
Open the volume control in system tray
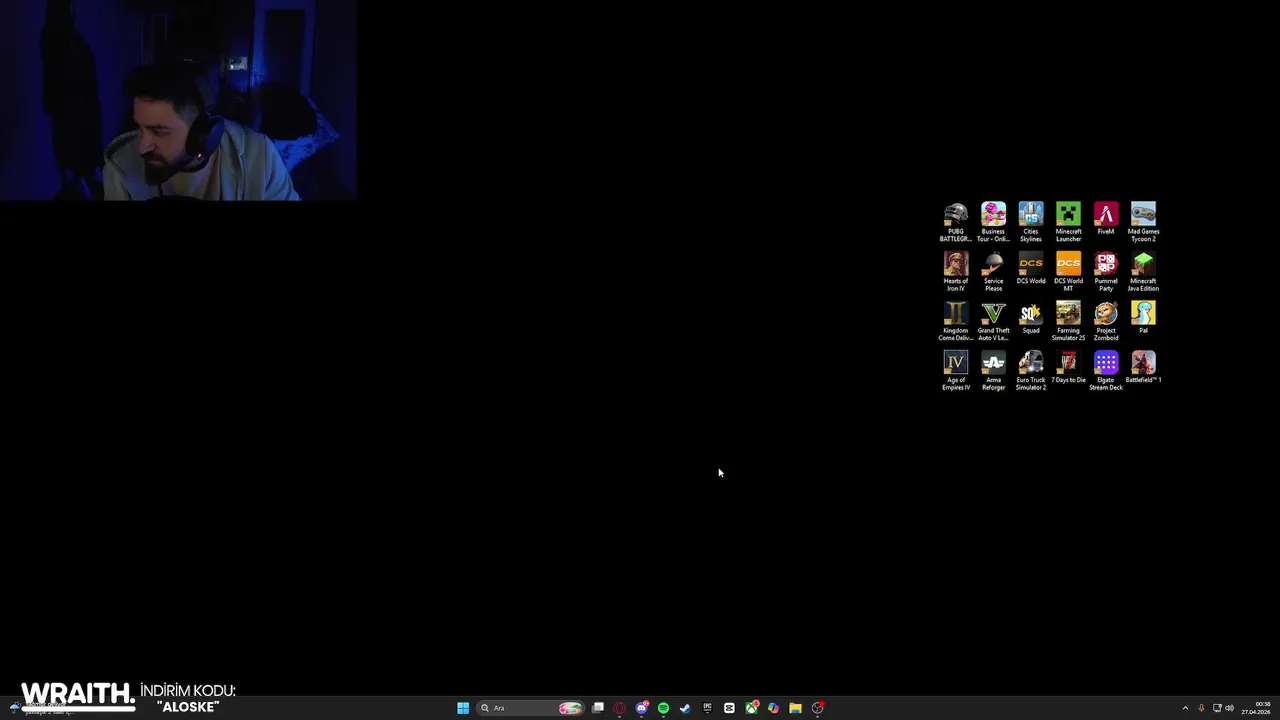click(x=1229, y=708)
